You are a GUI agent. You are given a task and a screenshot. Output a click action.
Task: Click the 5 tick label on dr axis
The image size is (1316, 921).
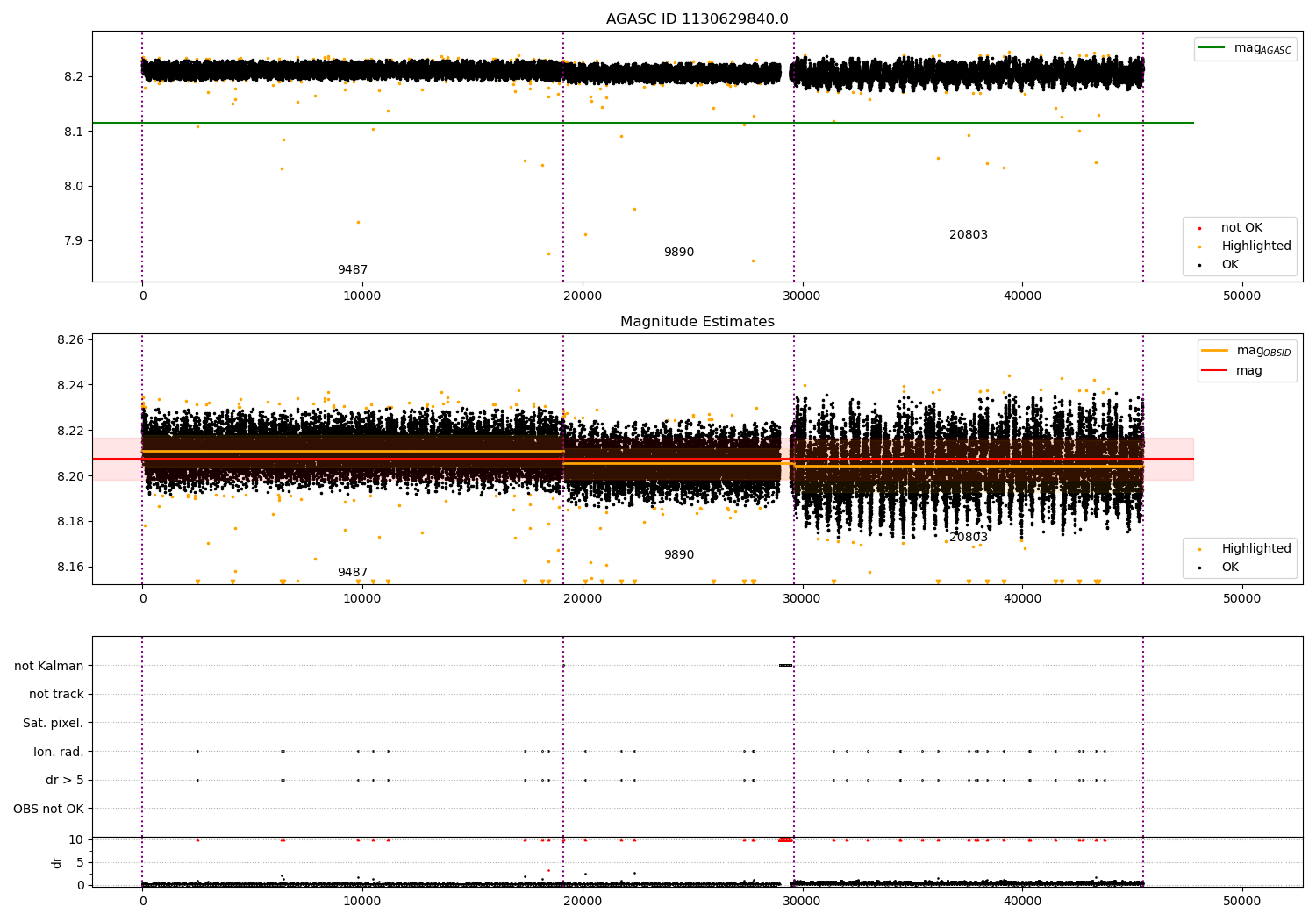coord(80,863)
